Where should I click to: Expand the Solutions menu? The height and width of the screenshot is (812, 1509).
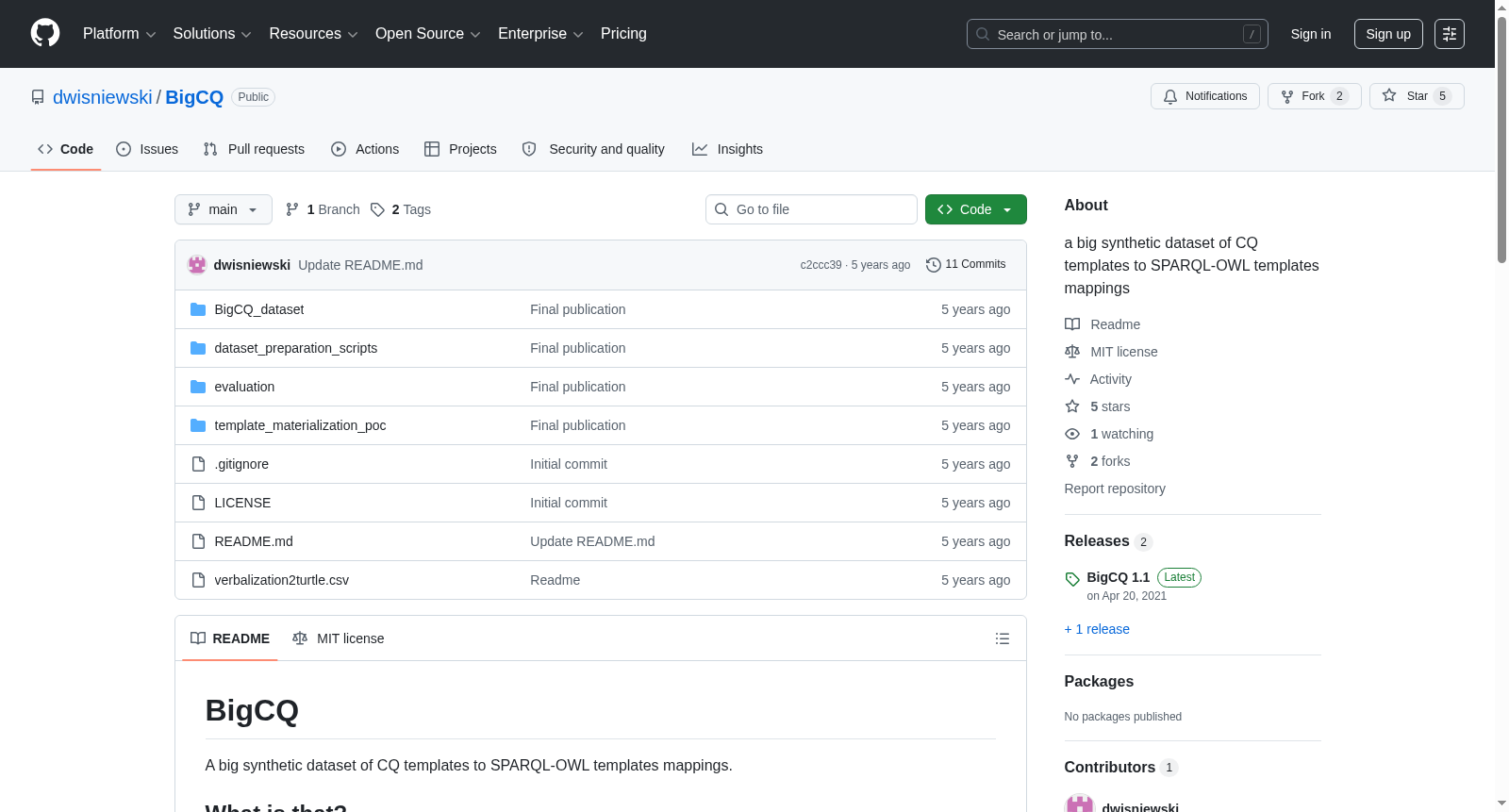tap(212, 34)
